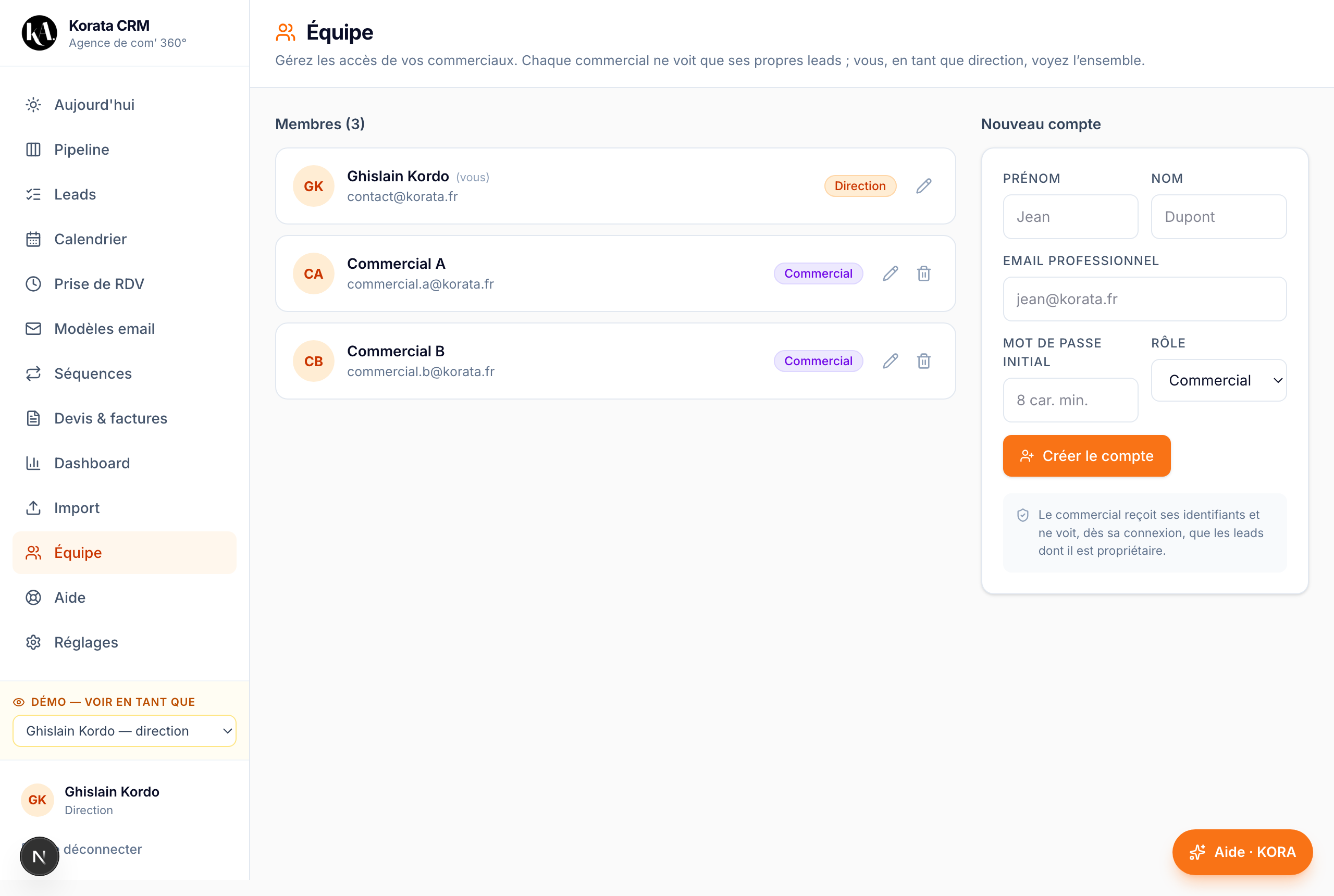Click the commercial.b@korata.fr email text

pyautogui.click(x=421, y=371)
